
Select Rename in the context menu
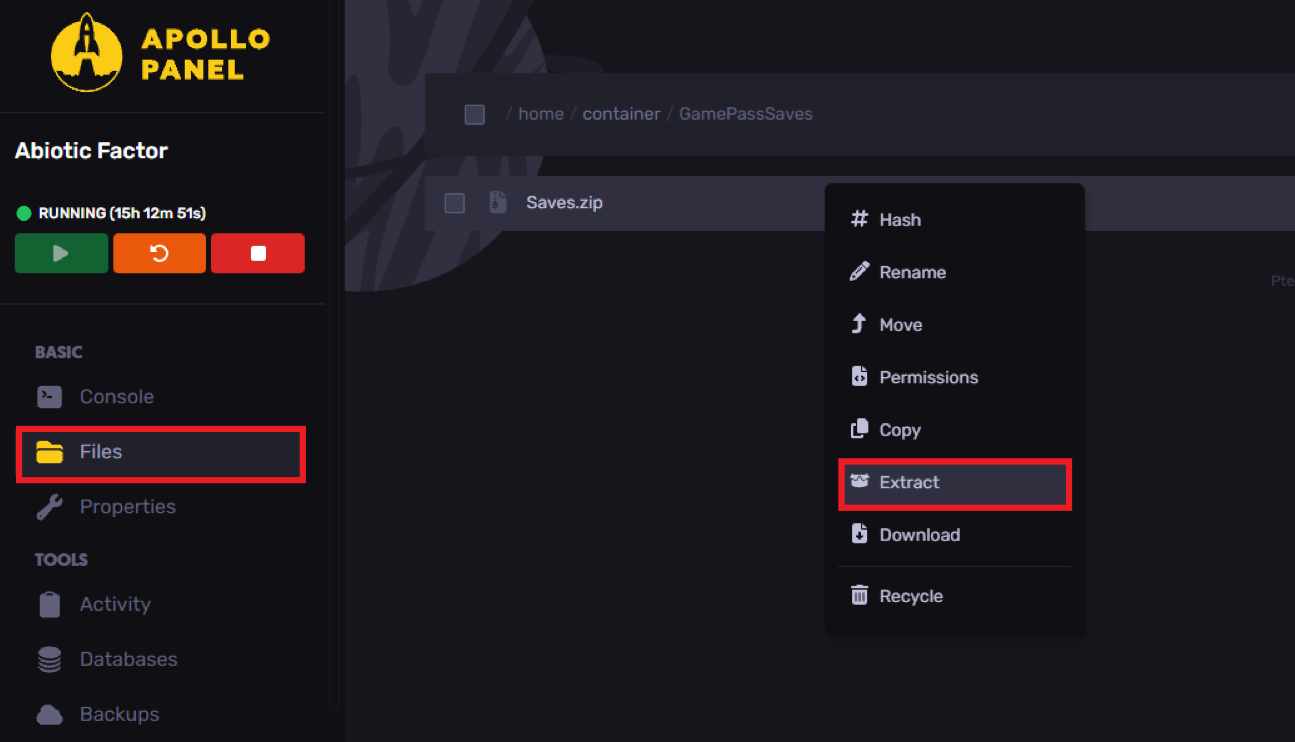point(912,272)
